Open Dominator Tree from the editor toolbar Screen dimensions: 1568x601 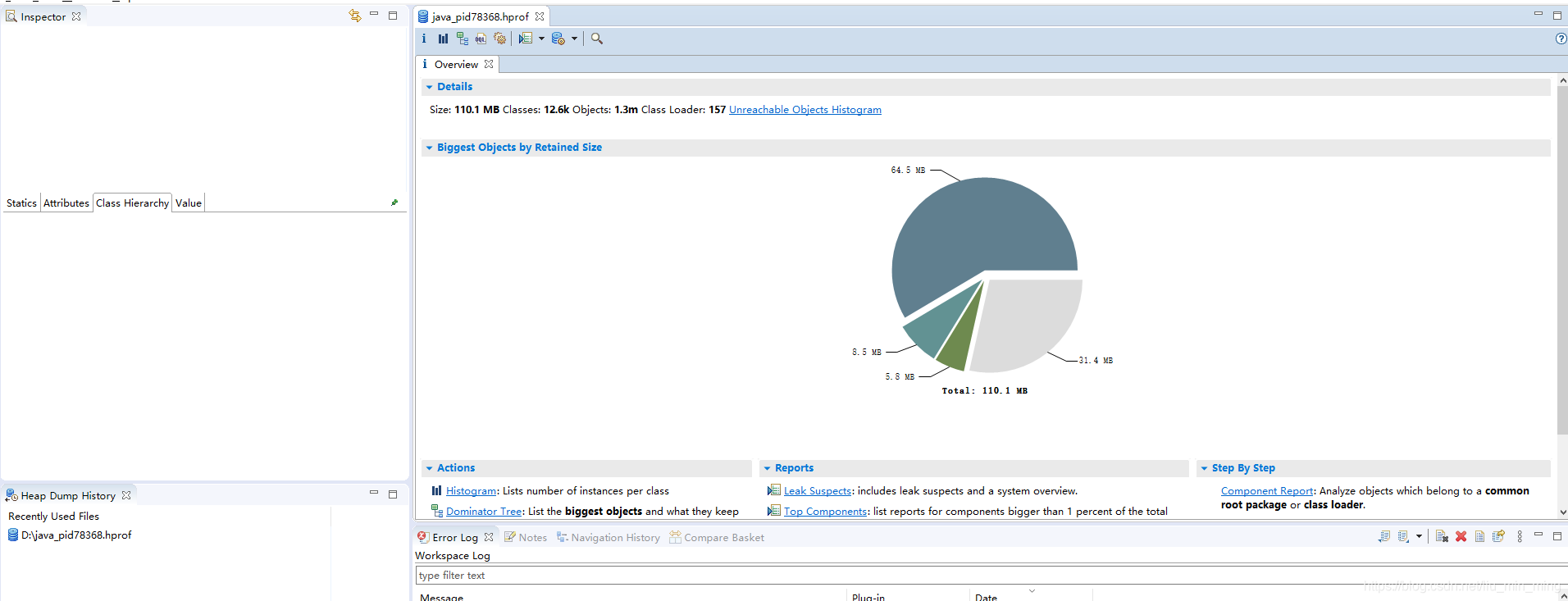[463, 39]
